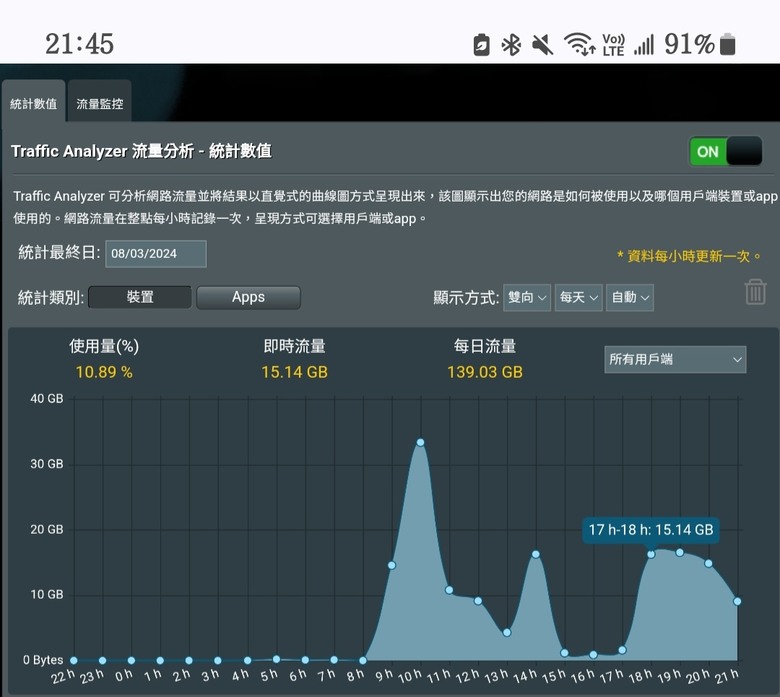
Task: Click the 統計最終日 date field 08/03/2024
Action: click(156, 254)
